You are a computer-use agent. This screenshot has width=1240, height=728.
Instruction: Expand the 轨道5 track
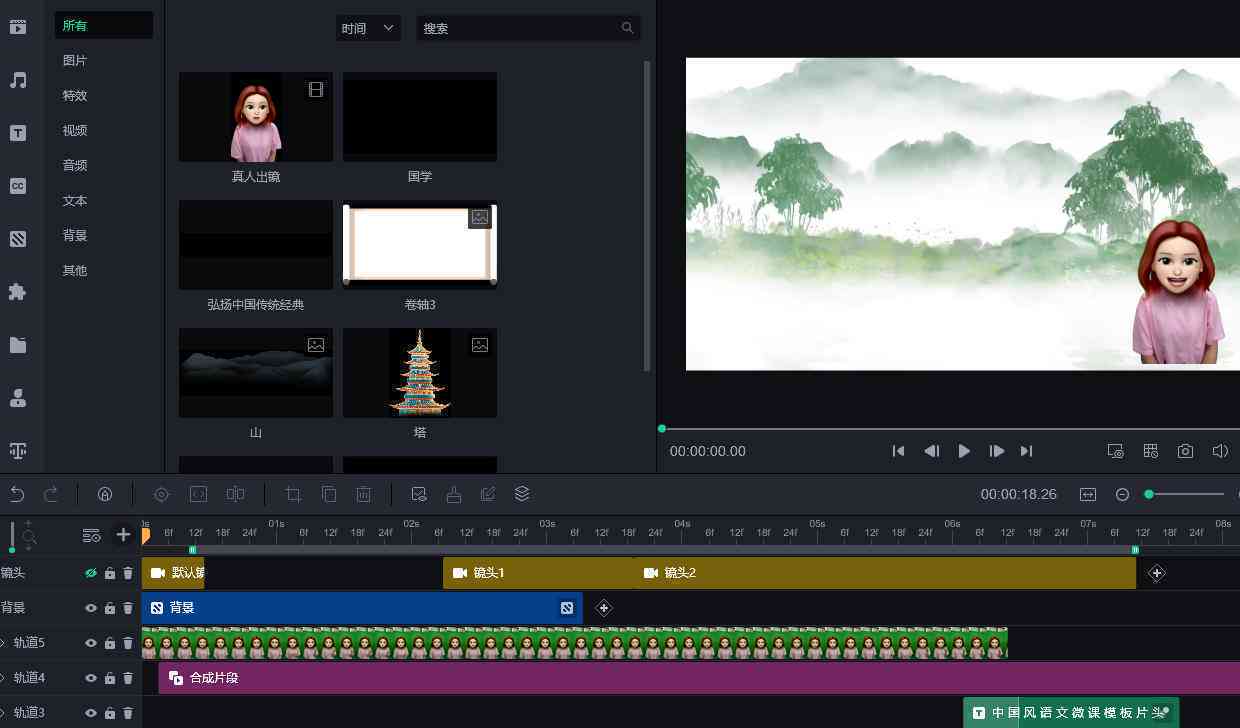(x=3, y=643)
